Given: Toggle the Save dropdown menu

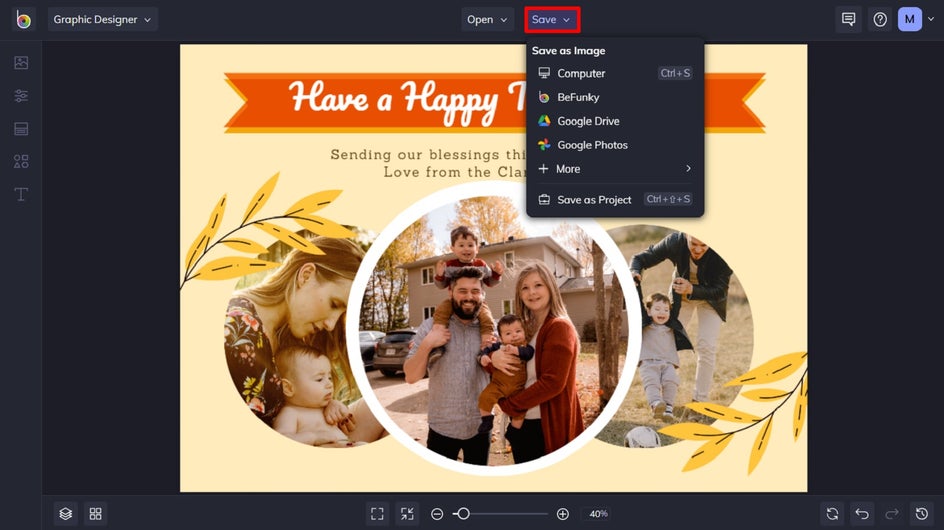Looking at the screenshot, I should coord(551,19).
